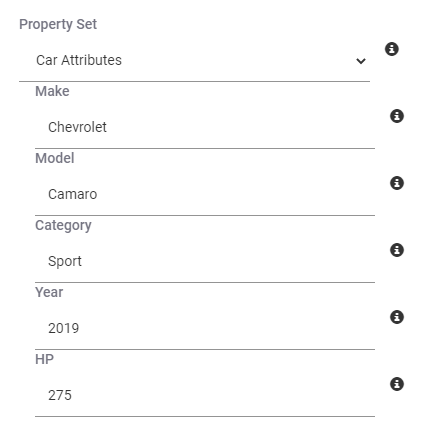Click empty area right of Car Attributes text
The image size is (446, 438).
[x=237, y=61]
